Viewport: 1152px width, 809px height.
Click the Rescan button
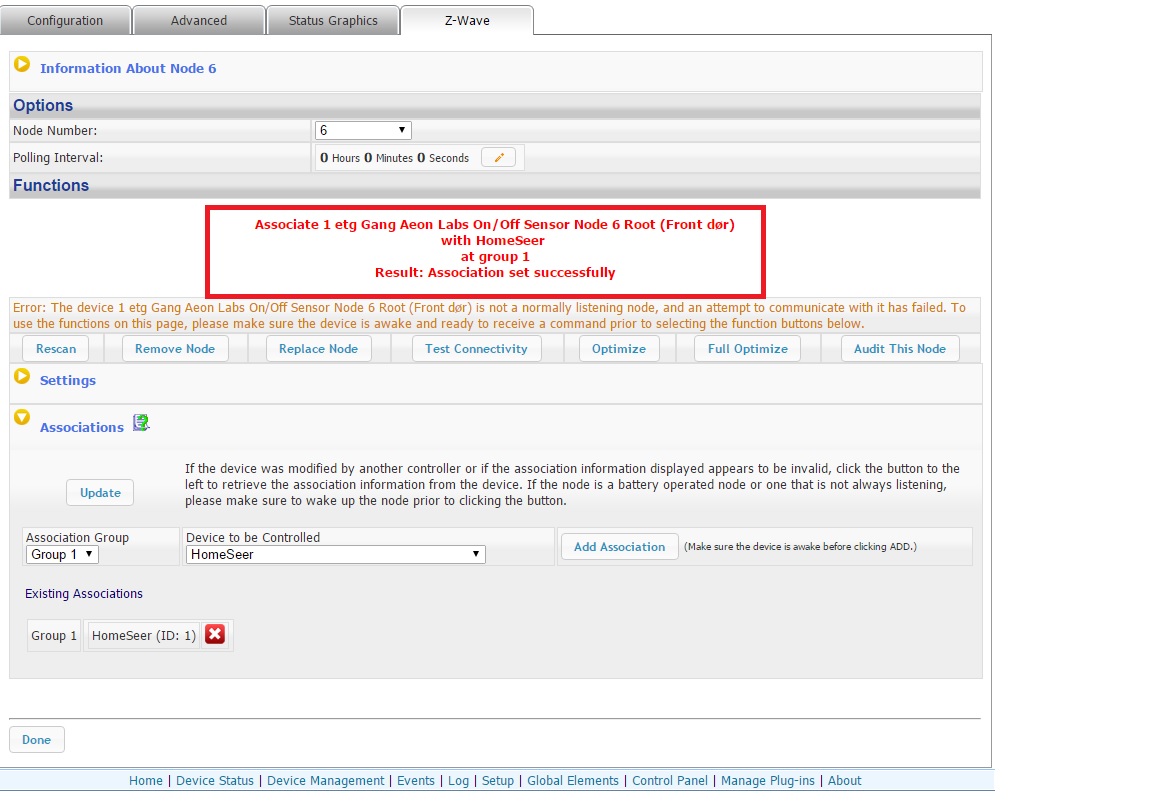(56, 348)
